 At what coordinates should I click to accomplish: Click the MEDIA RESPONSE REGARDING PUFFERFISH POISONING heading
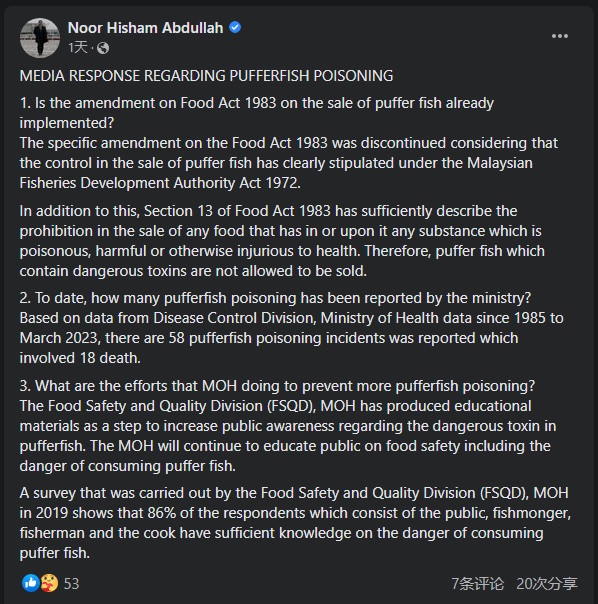207,76
